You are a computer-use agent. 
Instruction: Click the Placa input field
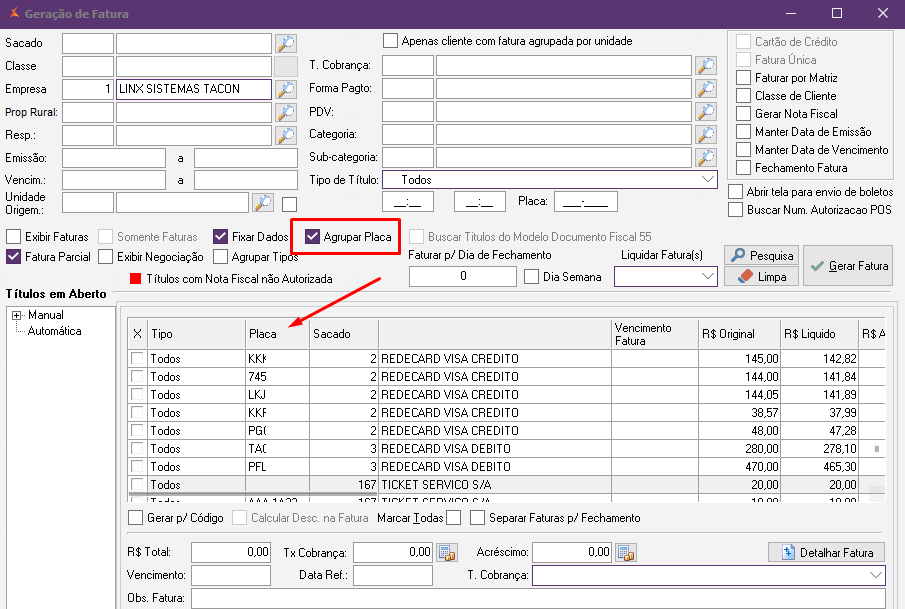pos(586,202)
